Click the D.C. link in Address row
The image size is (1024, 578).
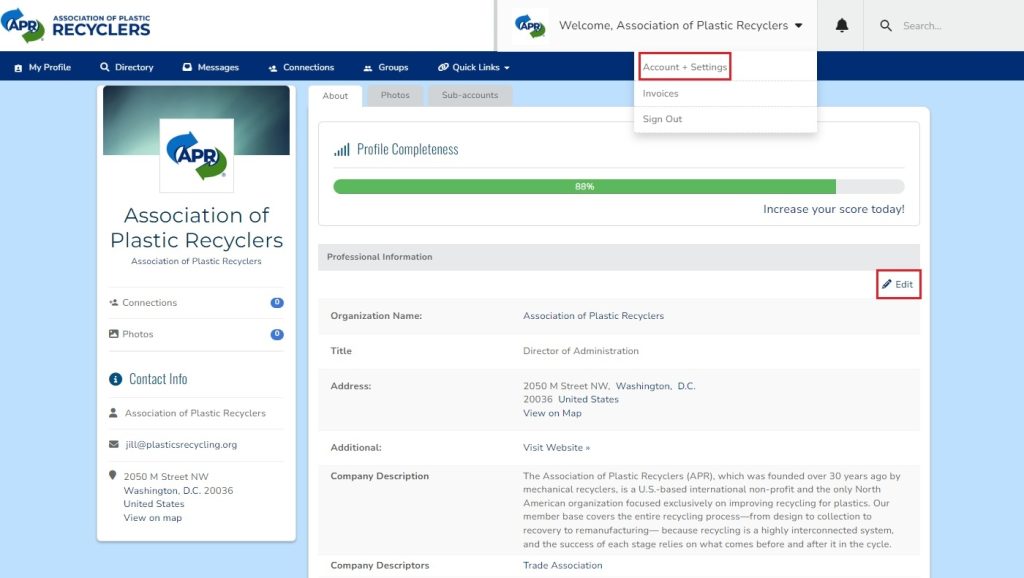click(x=686, y=386)
